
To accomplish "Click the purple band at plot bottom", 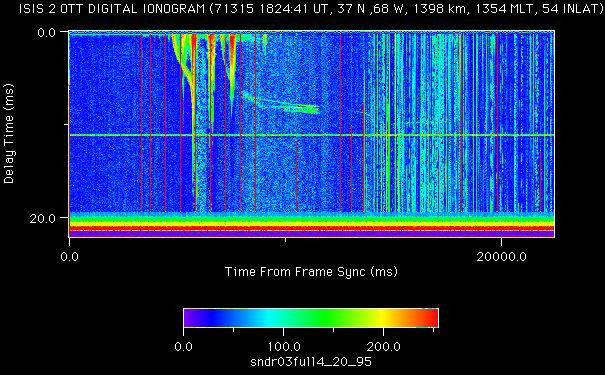I will click(x=312, y=234).
